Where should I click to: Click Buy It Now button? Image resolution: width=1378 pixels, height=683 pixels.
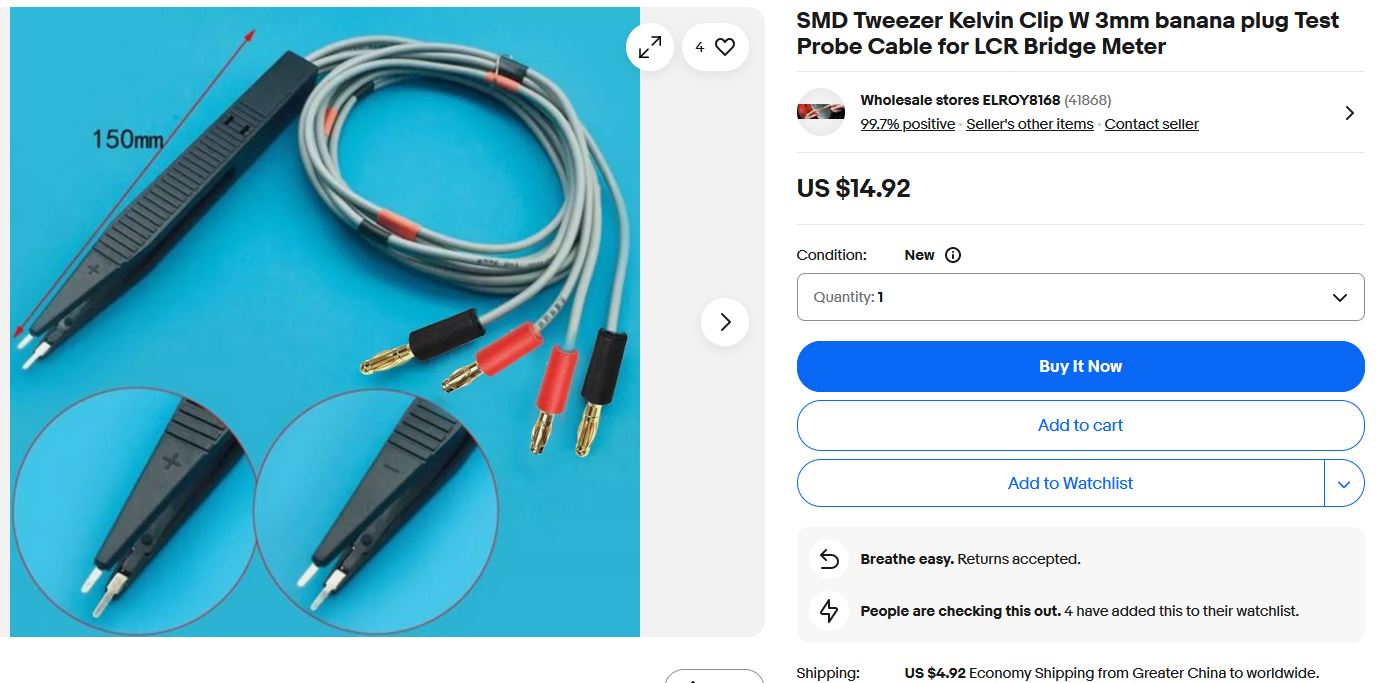(x=1080, y=366)
